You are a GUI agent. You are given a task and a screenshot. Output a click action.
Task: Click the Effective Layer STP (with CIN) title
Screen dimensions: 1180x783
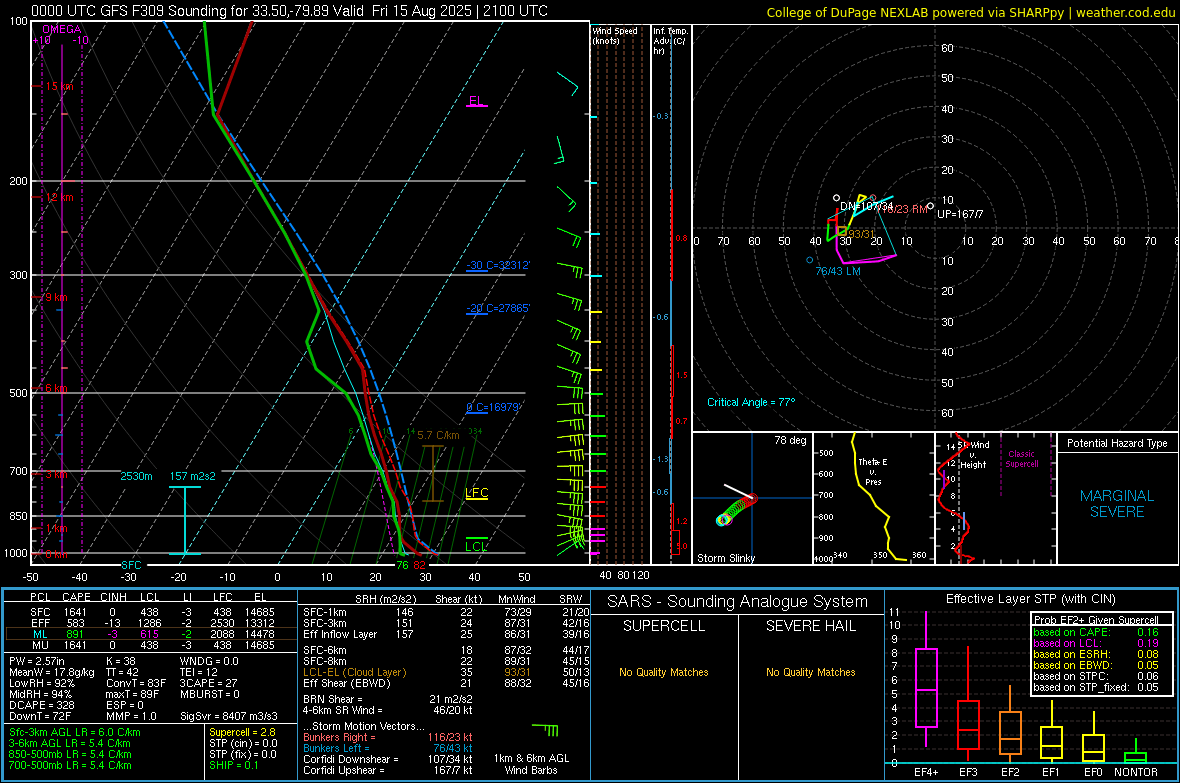(x=1030, y=599)
